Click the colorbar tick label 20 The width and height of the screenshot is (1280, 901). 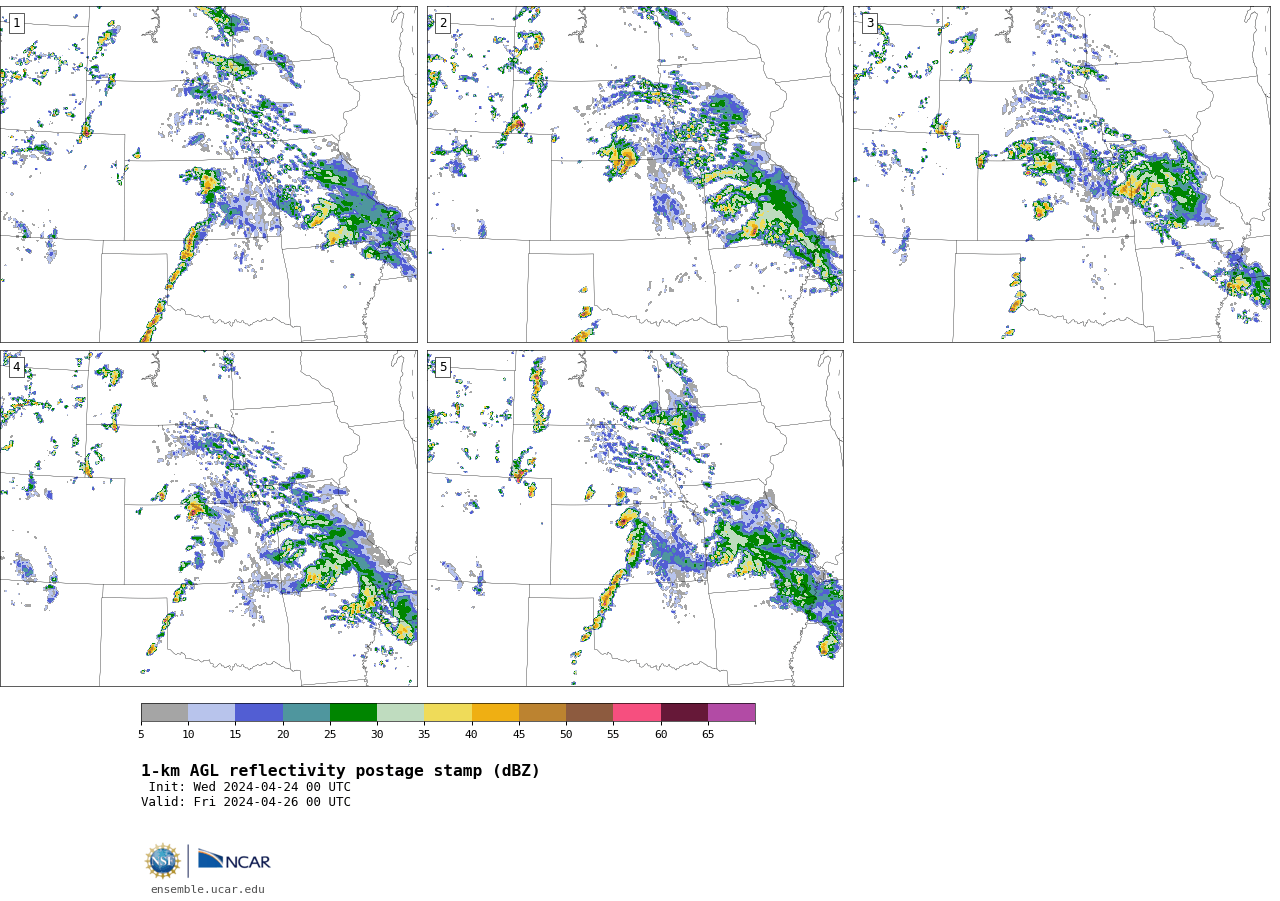(x=283, y=735)
